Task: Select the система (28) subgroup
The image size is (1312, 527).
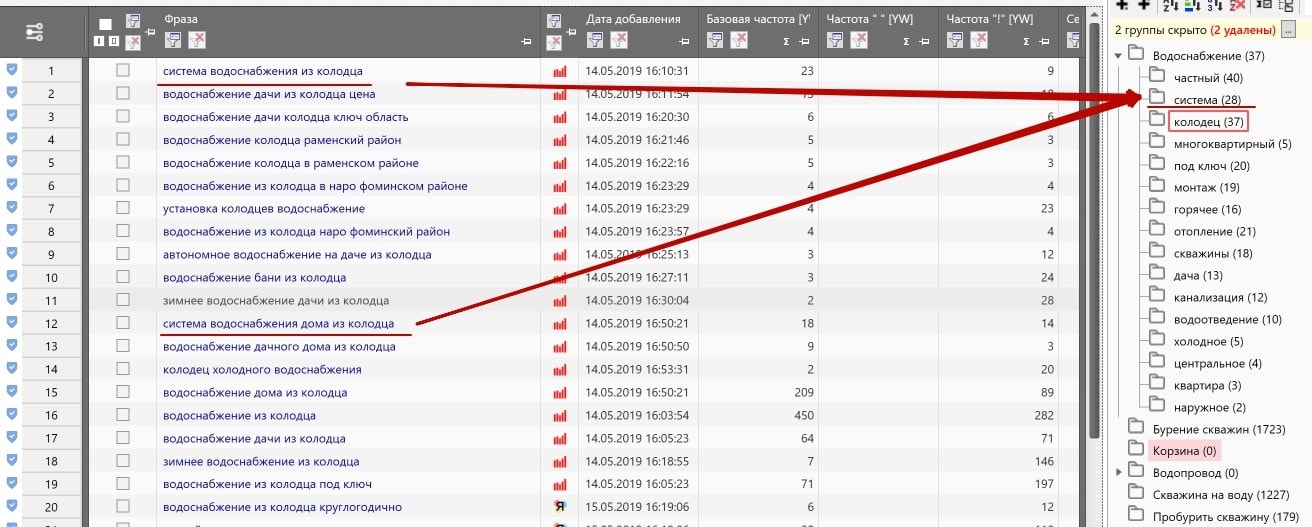Action: tap(1207, 100)
